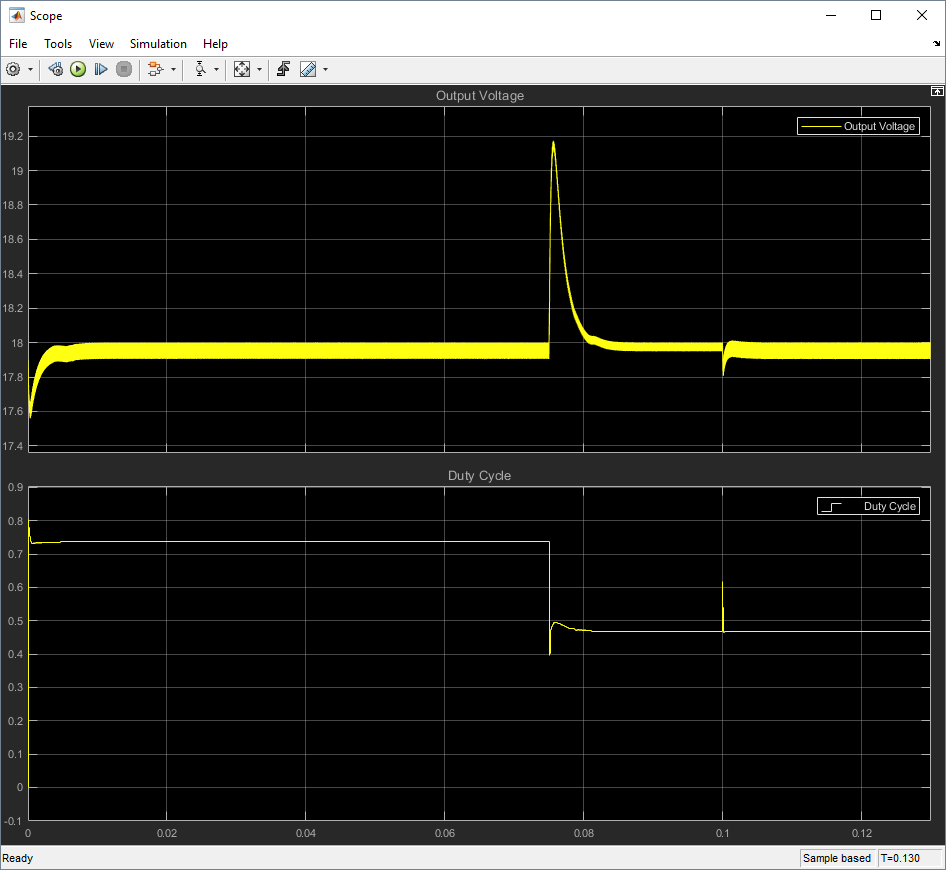Click the Duty Cycle plot title
Image resolution: width=946 pixels, height=870 pixels.
[x=480, y=475]
